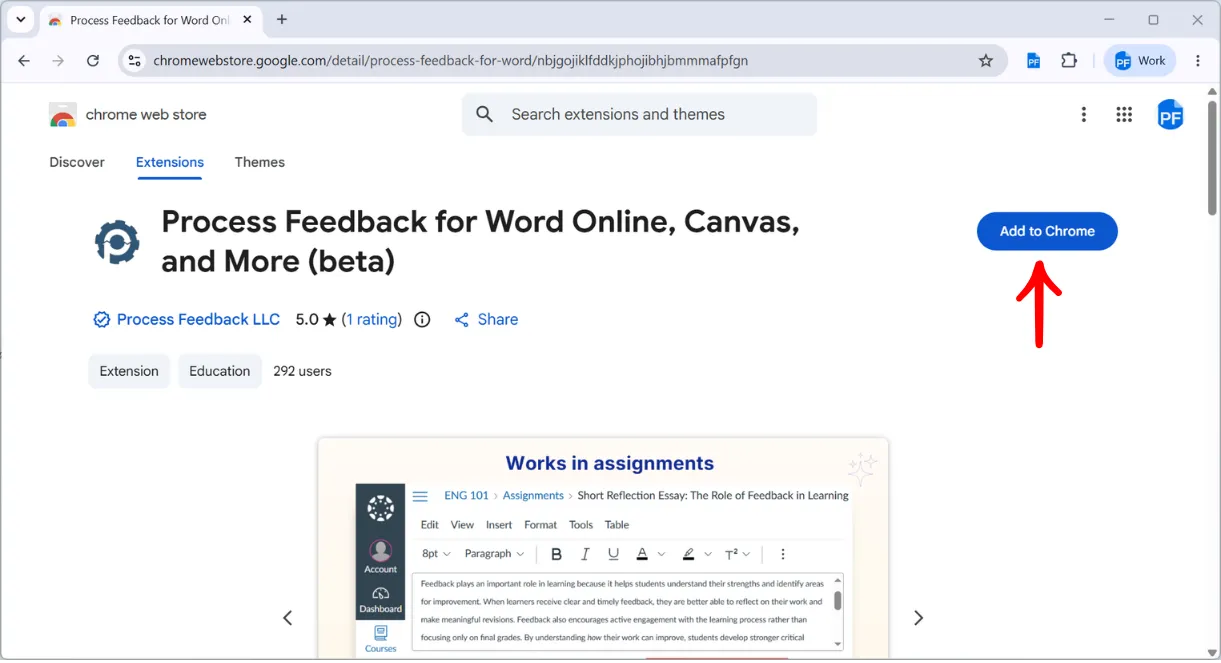Click the magnifier icon in the search box
This screenshot has height=663, width=1221.
pos(485,115)
